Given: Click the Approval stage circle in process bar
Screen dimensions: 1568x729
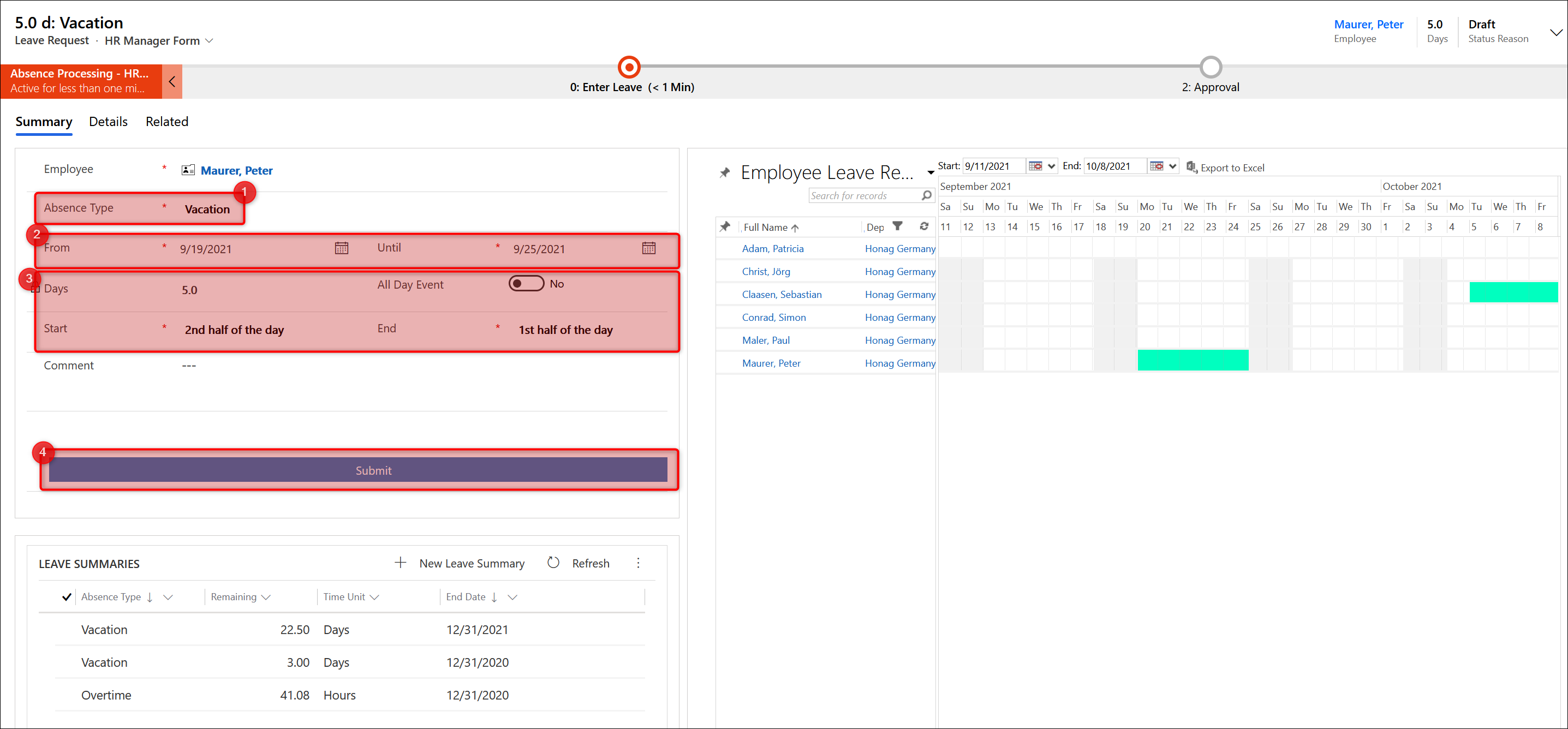Looking at the screenshot, I should tap(1210, 67).
